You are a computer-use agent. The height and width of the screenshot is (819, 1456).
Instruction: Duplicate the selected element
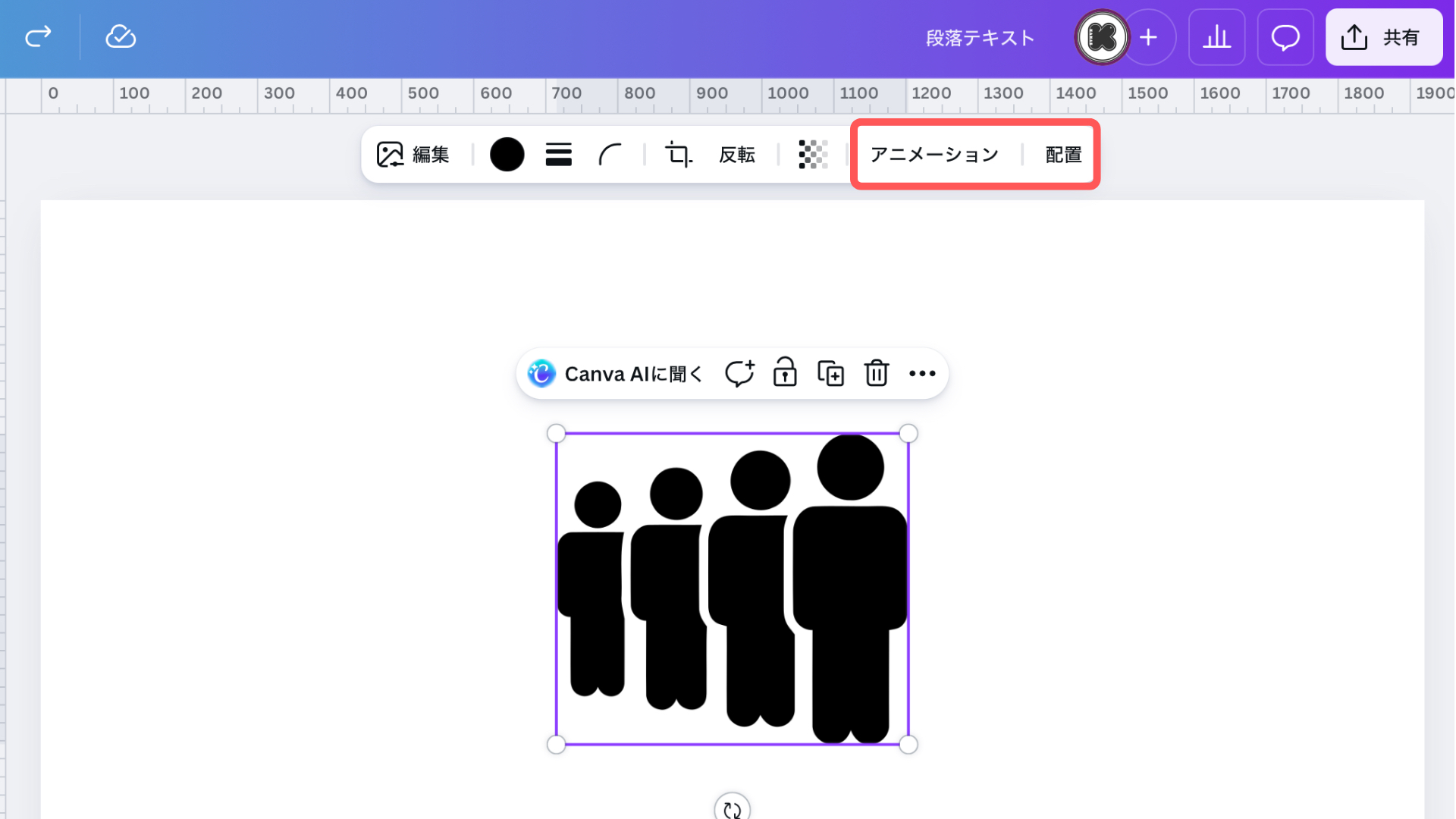coord(830,373)
